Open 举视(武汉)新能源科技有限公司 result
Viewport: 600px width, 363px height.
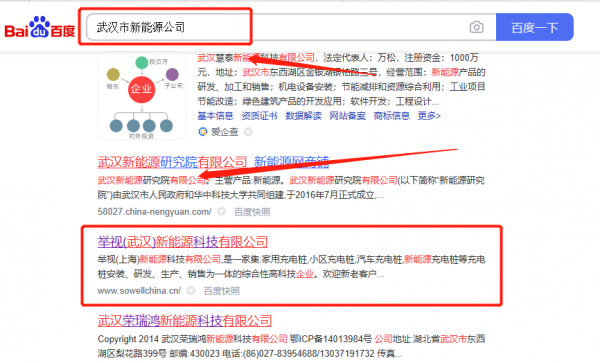[x=183, y=242]
